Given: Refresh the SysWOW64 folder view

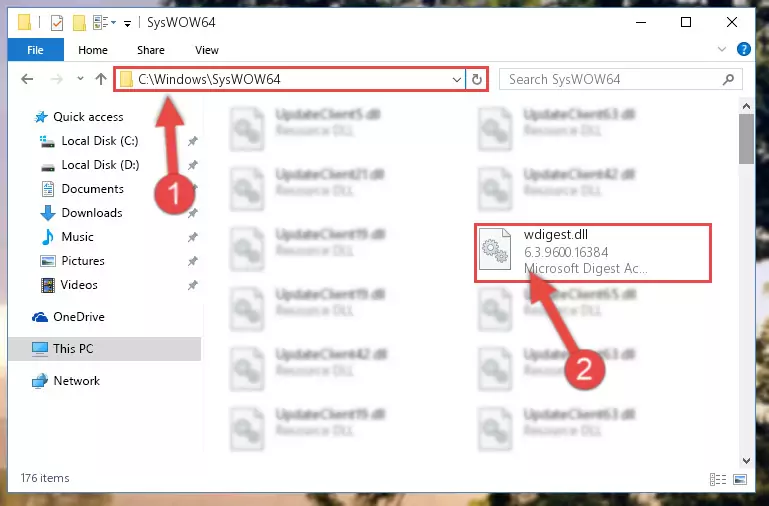Looking at the screenshot, I should [477, 79].
